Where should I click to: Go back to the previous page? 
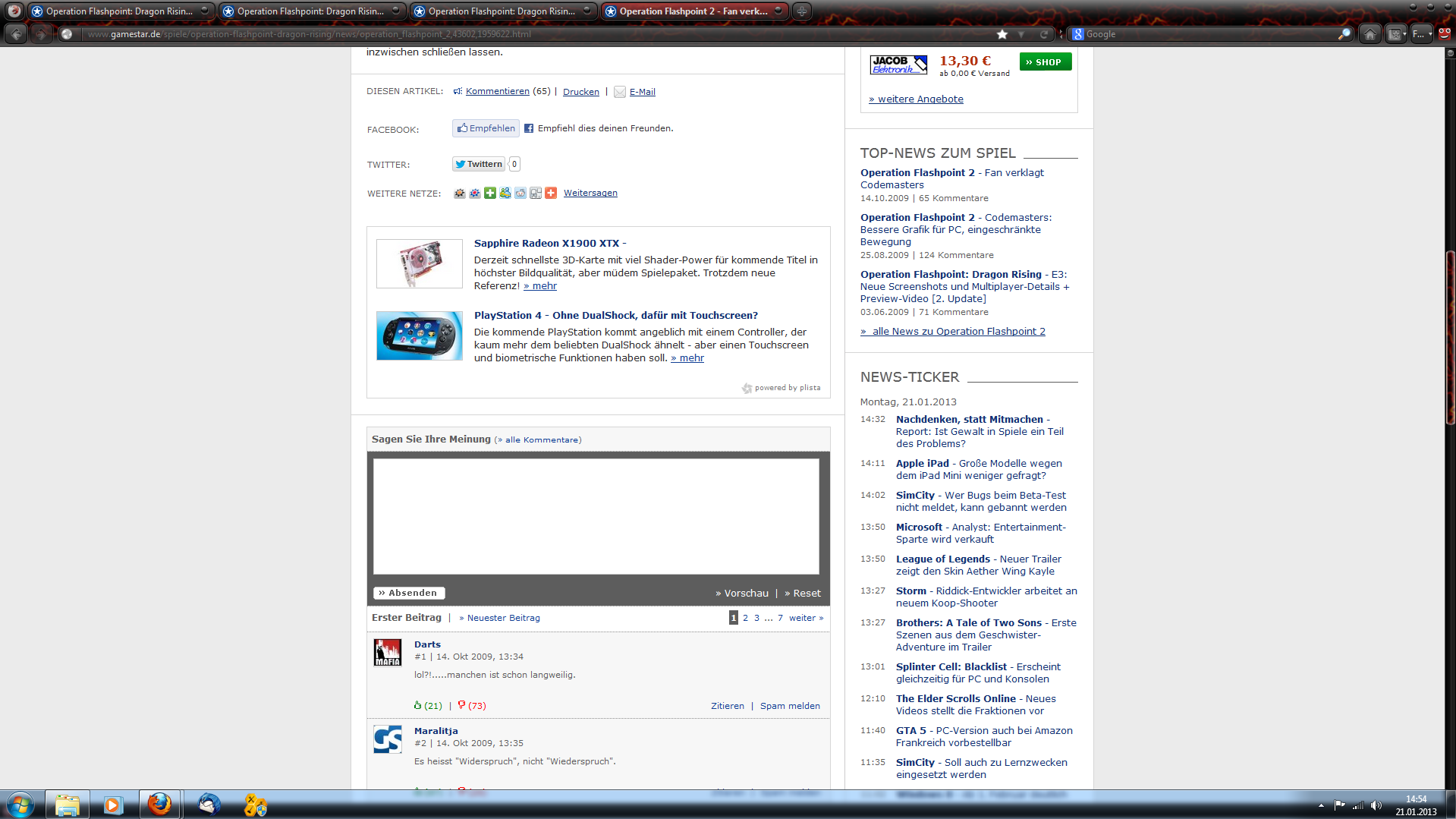coord(16,34)
